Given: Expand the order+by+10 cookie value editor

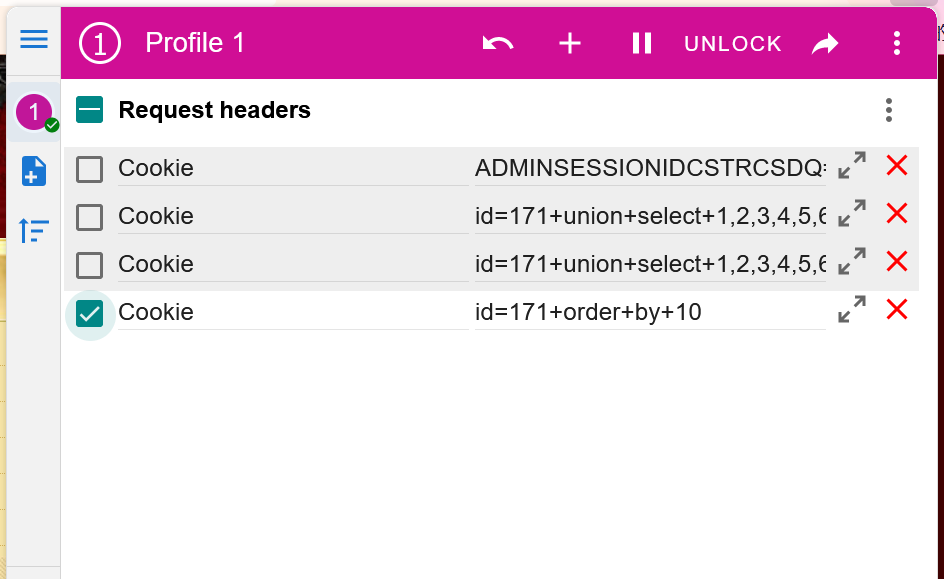Looking at the screenshot, I should pyautogui.click(x=852, y=311).
